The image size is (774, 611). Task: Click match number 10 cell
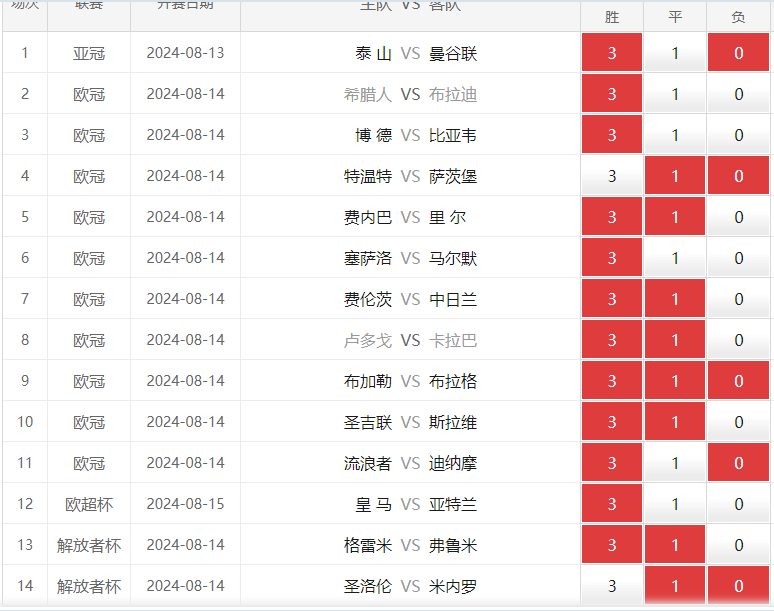click(x=25, y=422)
